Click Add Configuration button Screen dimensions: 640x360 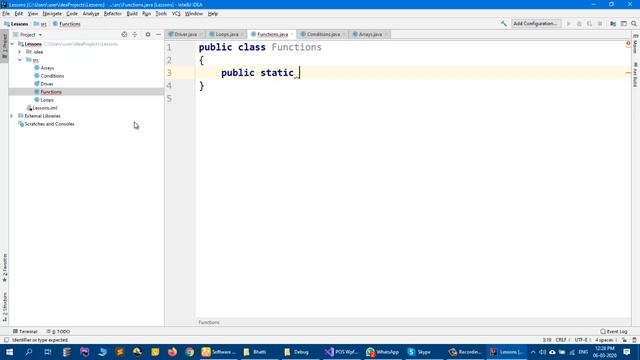coord(536,24)
